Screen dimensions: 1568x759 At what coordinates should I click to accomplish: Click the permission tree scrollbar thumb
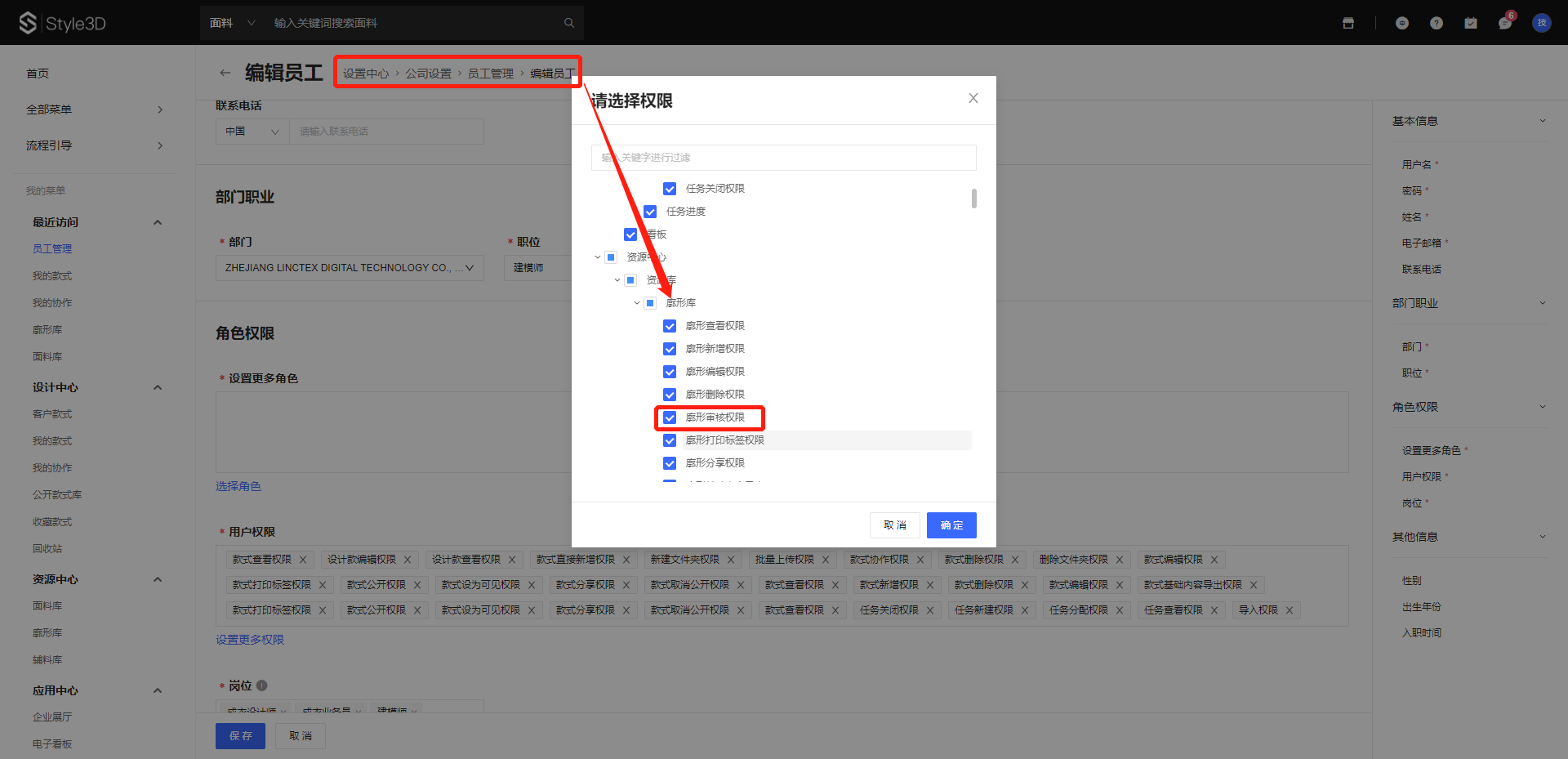pyautogui.click(x=973, y=199)
